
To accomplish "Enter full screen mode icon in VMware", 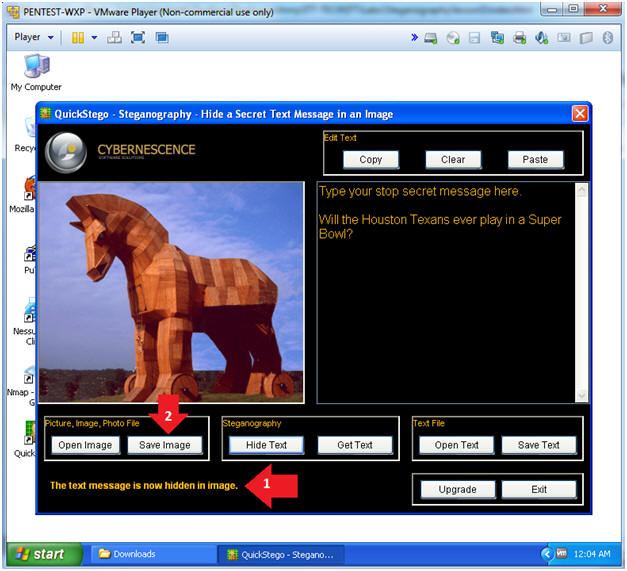I will [x=138, y=38].
